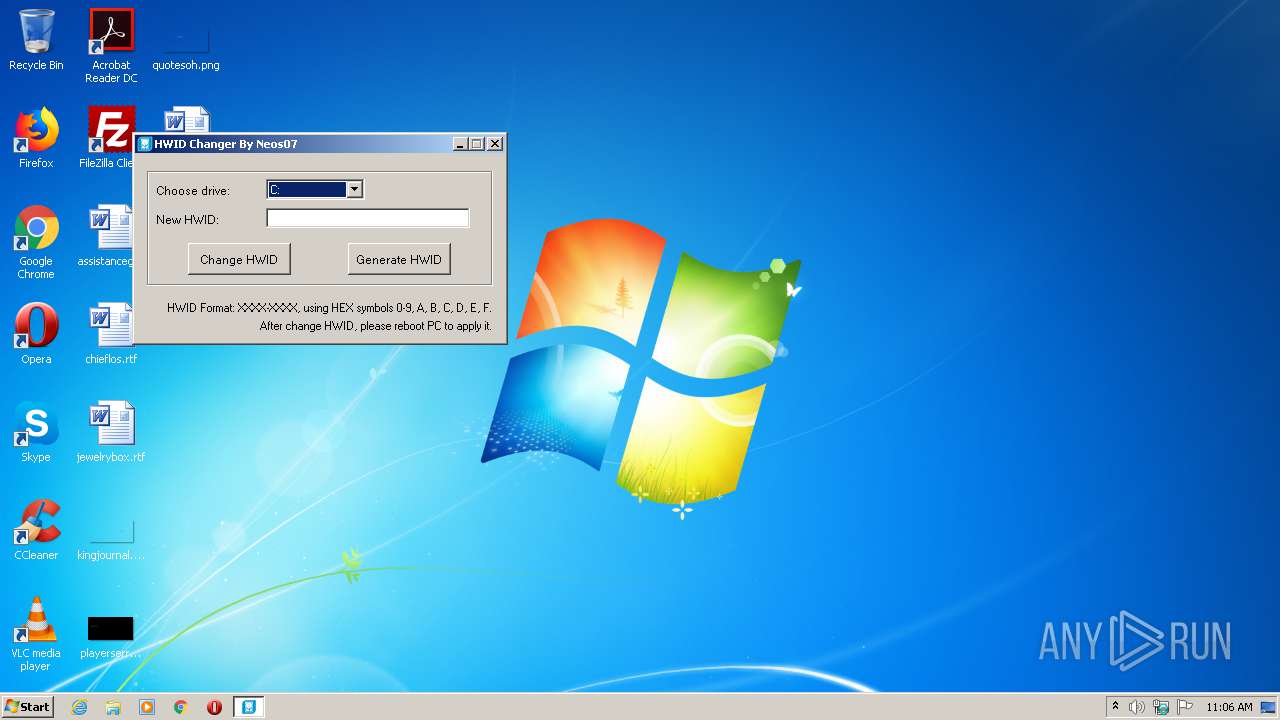Select chieflos.rtf document icon
The height and width of the screenshot is (720, 1280).
tap(111, 334)
